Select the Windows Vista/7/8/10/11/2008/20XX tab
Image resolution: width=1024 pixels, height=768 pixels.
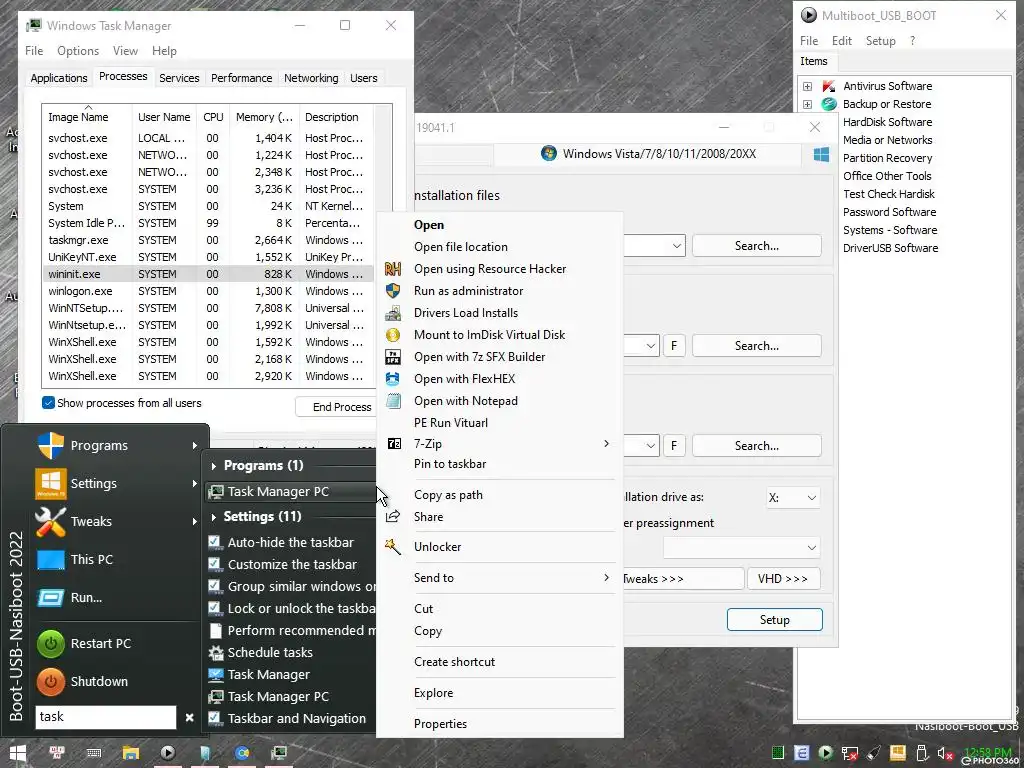(x=648, y=154)
